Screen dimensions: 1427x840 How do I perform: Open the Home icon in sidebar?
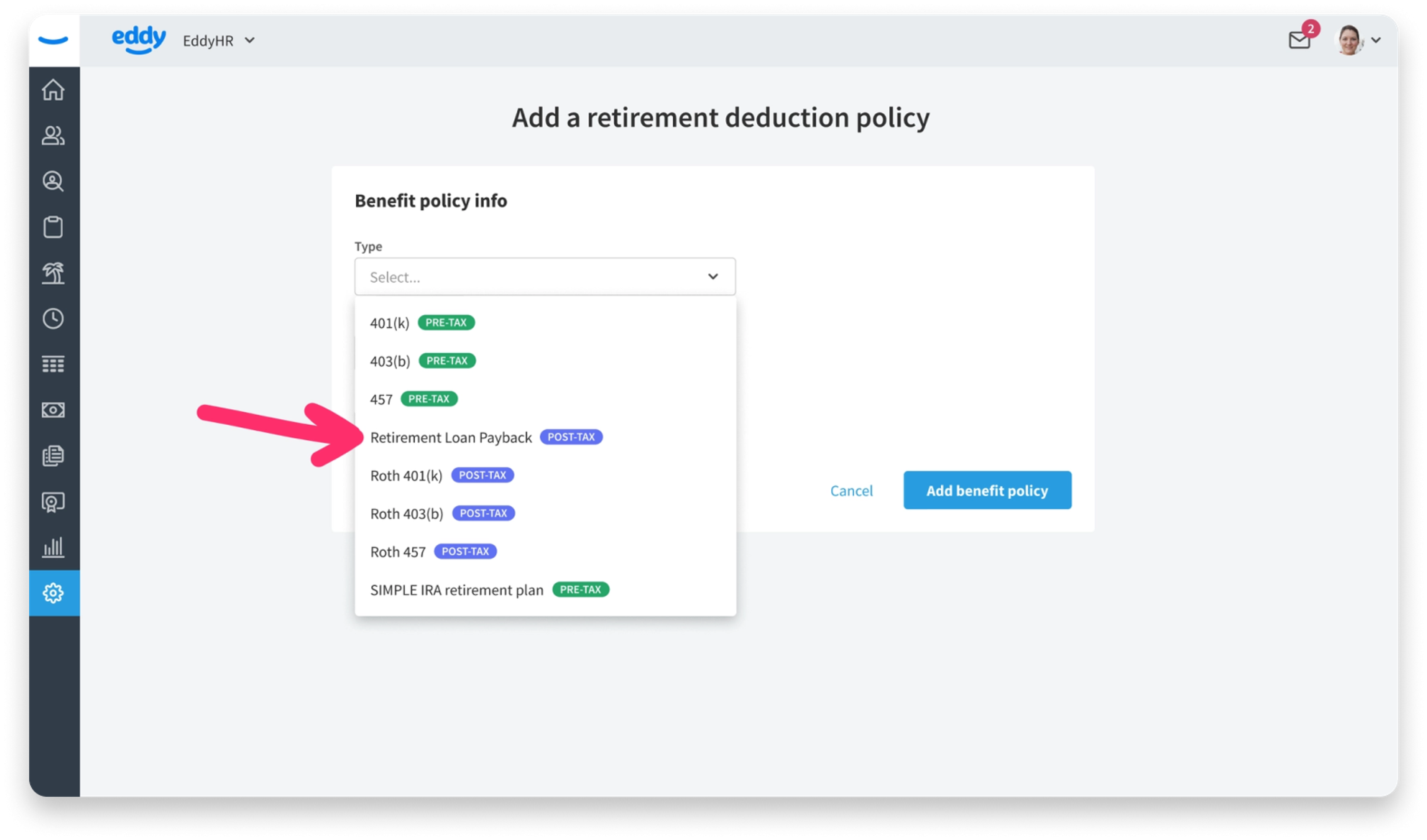[53, 90]
